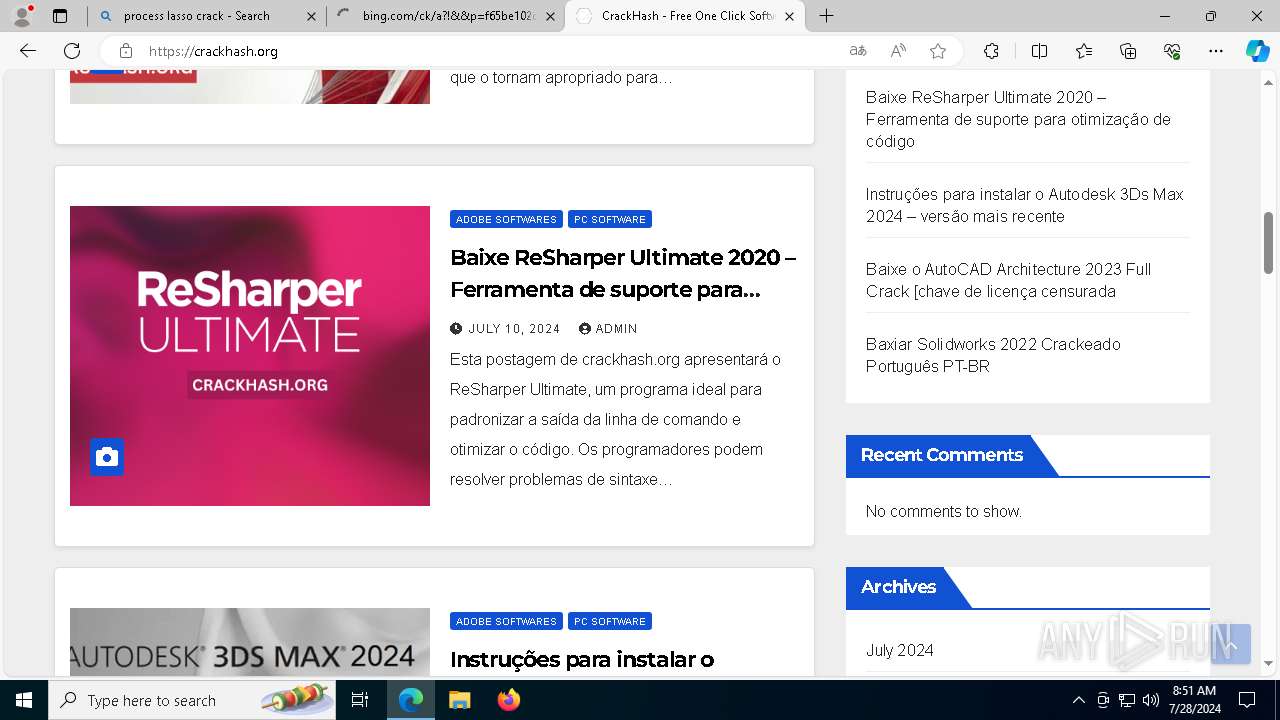The image size is (1280, 720).
Task: Refresh the page
Action: click(72, 51)
